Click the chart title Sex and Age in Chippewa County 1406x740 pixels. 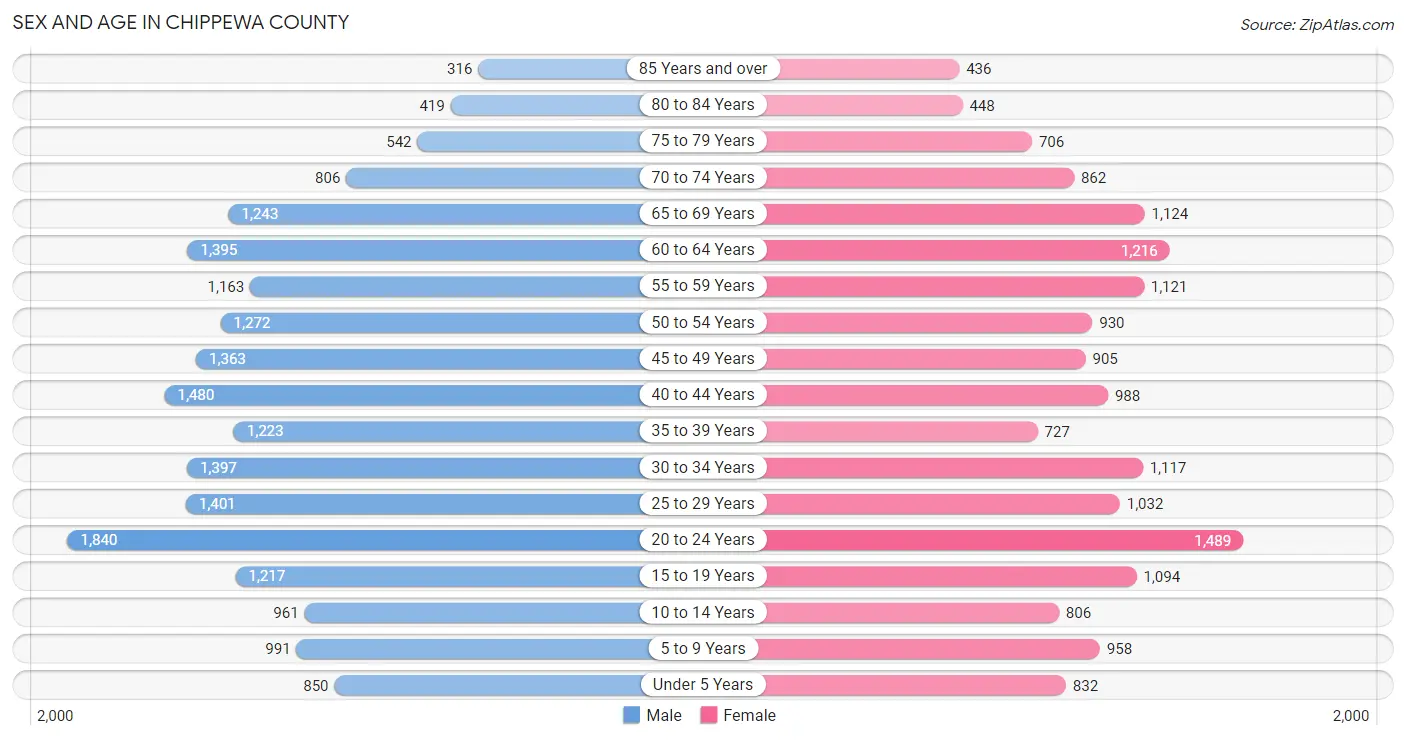pos(181,22)
